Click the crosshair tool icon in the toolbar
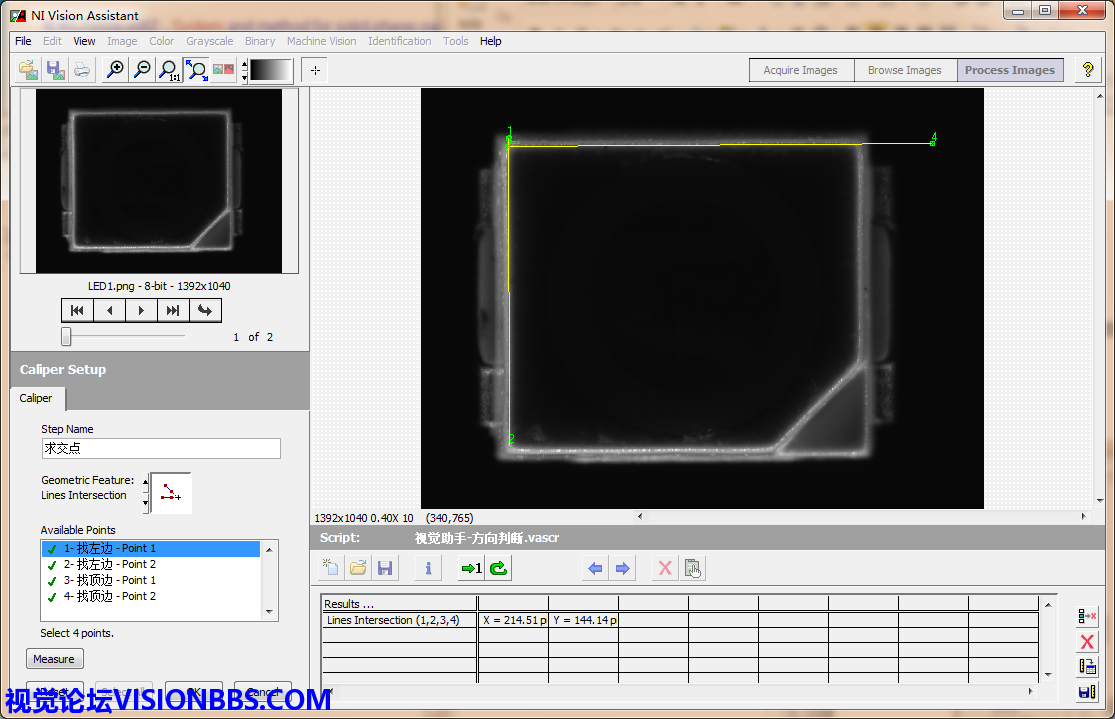Viewport: 1115px width, 719px height. click(316, 70)
